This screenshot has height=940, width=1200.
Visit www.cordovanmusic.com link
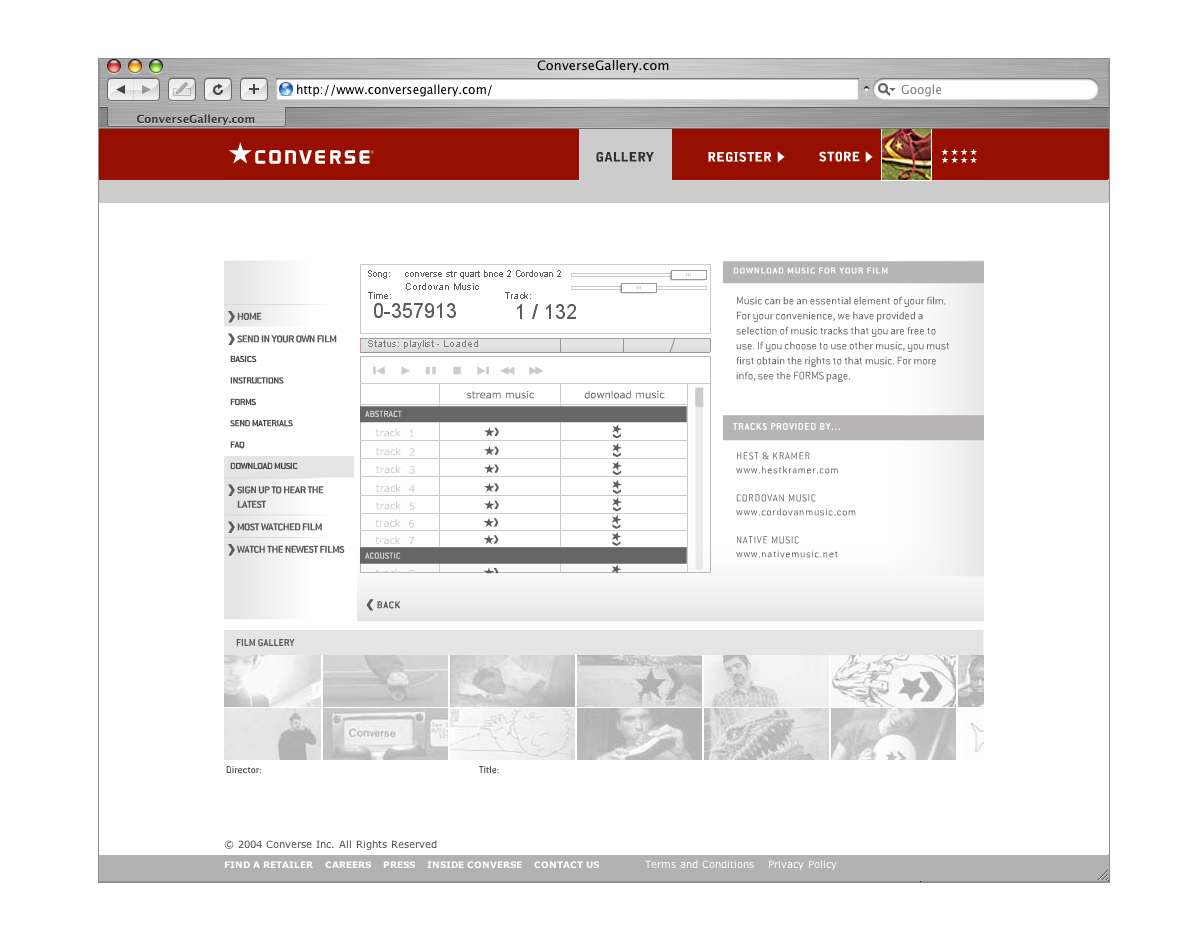[796, 512]
